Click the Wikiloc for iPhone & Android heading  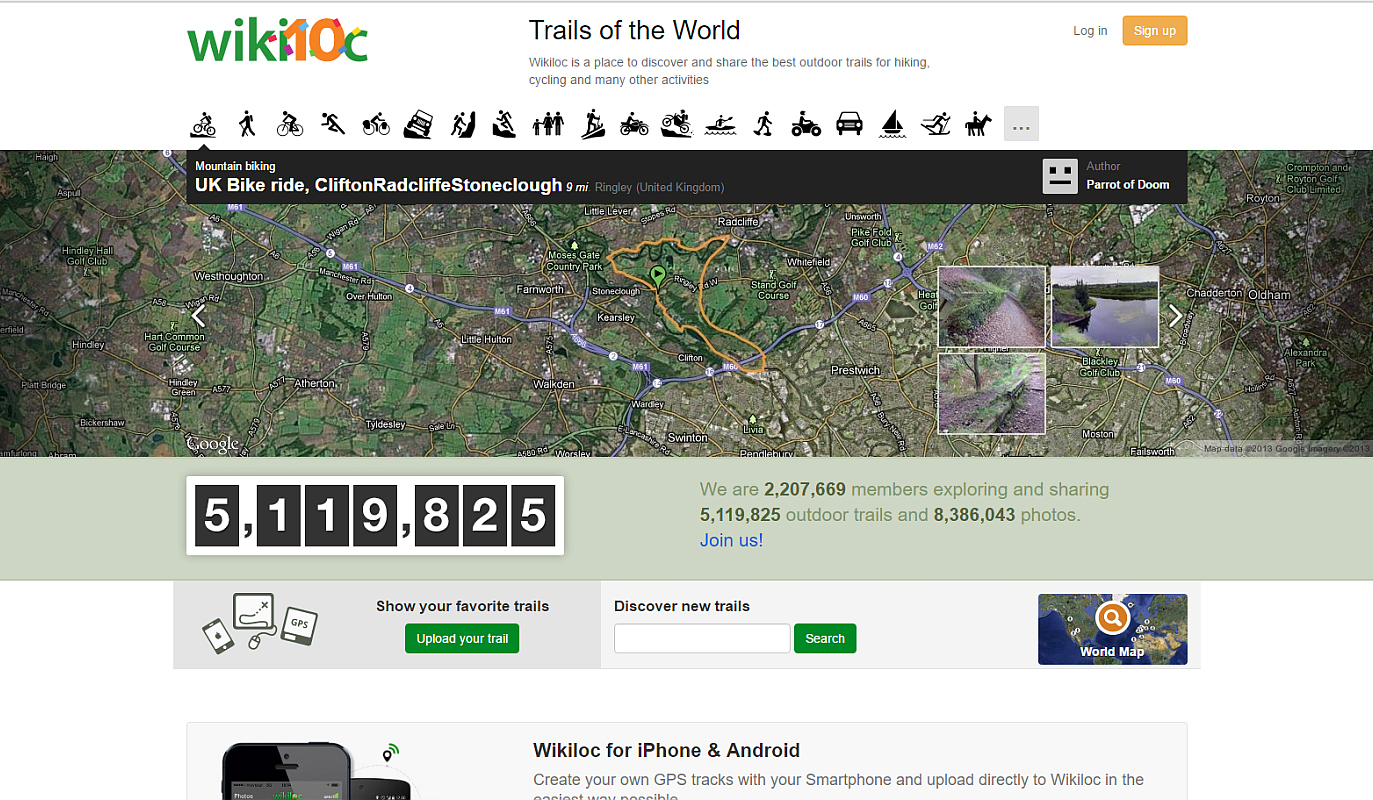666,750
